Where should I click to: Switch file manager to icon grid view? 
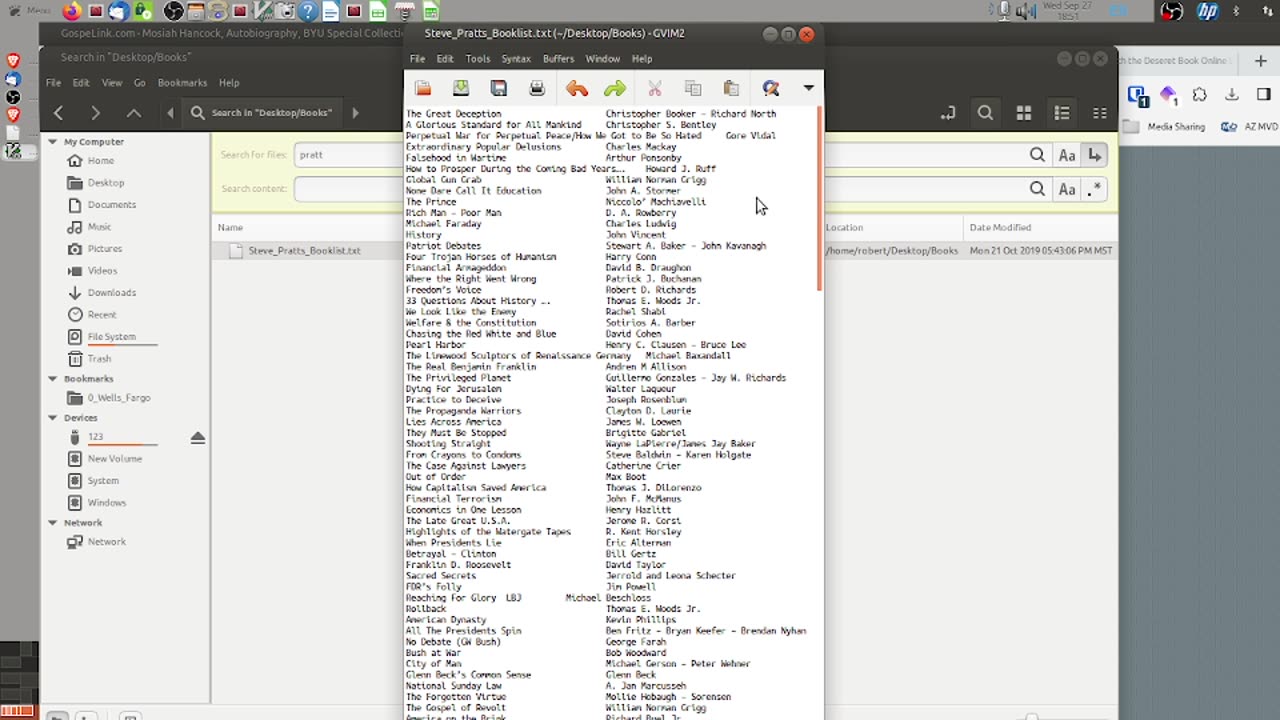pyautogui.click(x=1024, y=113)
